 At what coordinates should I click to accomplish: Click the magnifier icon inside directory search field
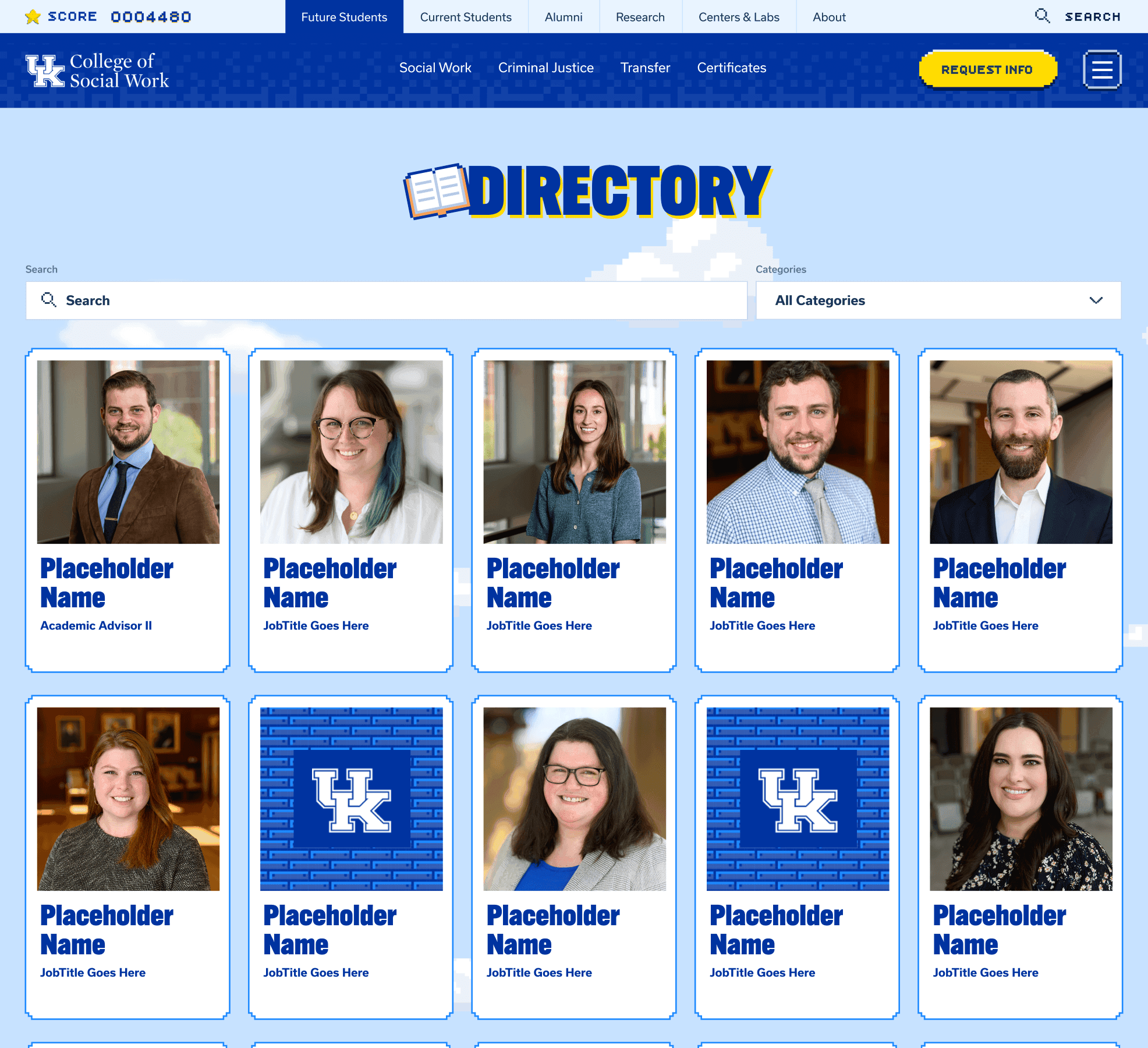point(49,300)
